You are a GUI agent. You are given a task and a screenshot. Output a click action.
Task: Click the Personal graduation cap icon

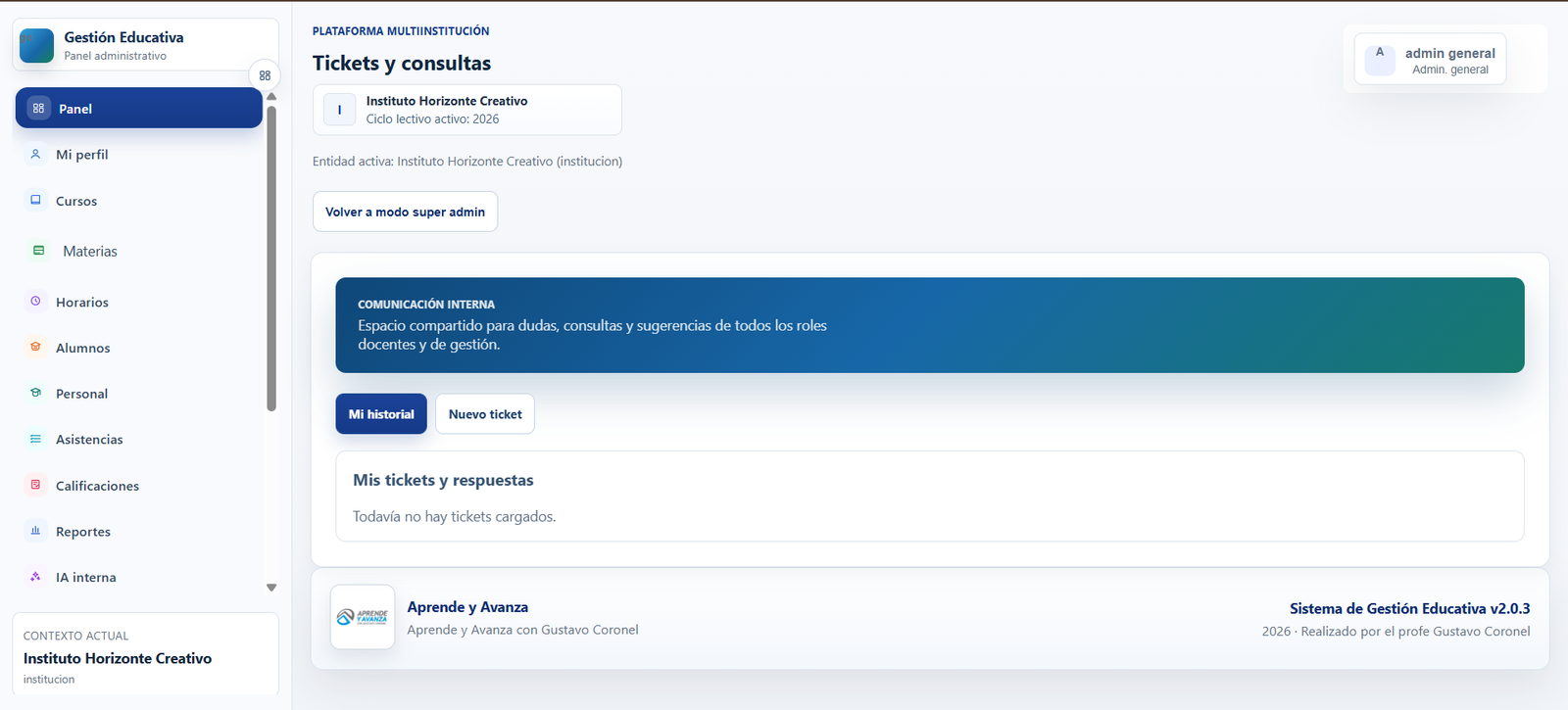35,393
